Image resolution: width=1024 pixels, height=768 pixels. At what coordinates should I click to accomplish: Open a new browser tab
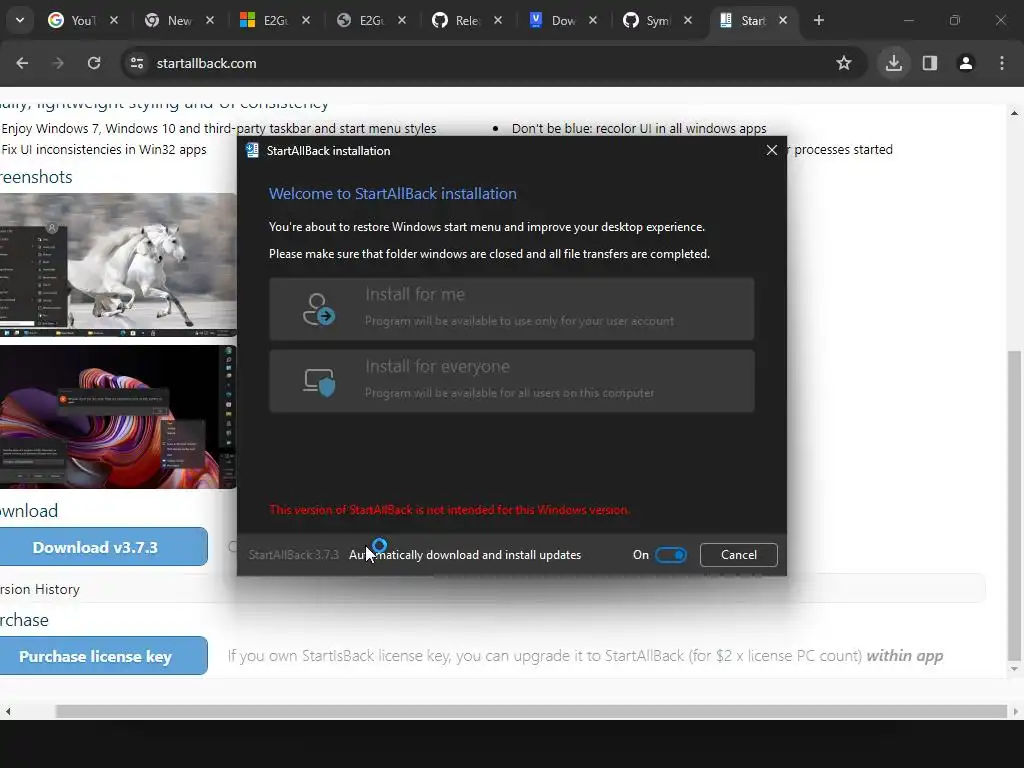(x=819, y=20)
